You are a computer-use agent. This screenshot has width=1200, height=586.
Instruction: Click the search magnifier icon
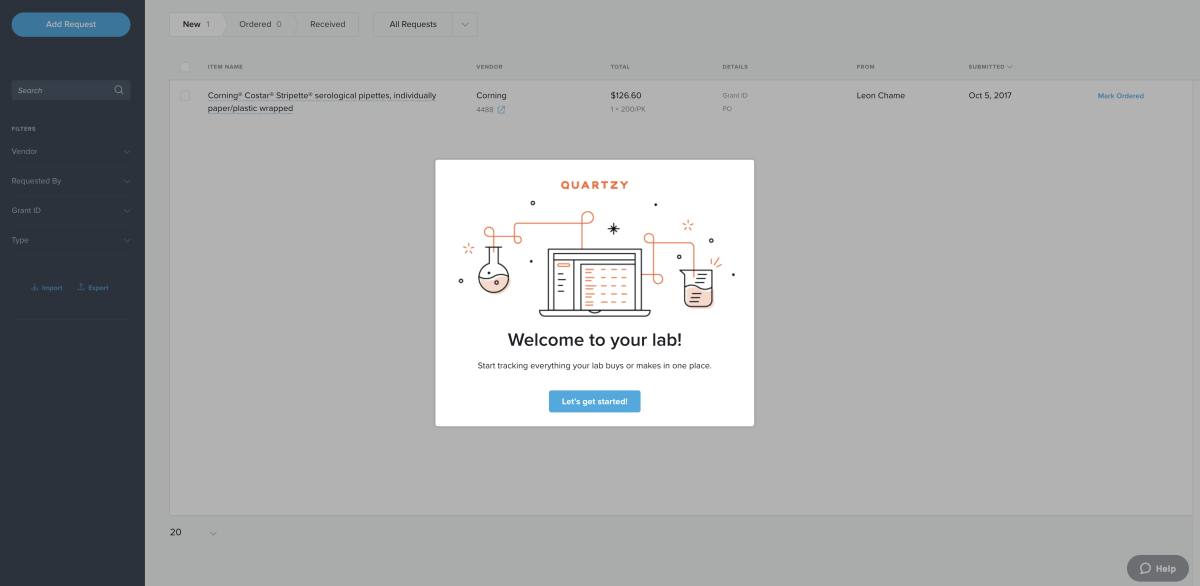point(119,90)
